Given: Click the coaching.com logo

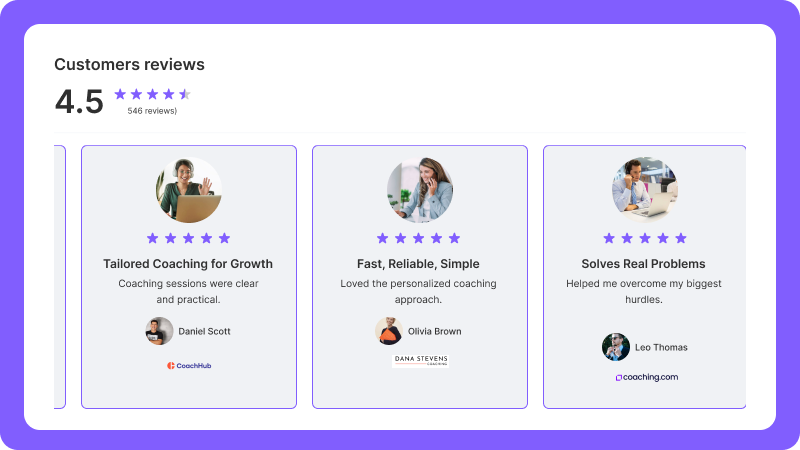Looking at the screenshot, I should (x=646, y=377).
